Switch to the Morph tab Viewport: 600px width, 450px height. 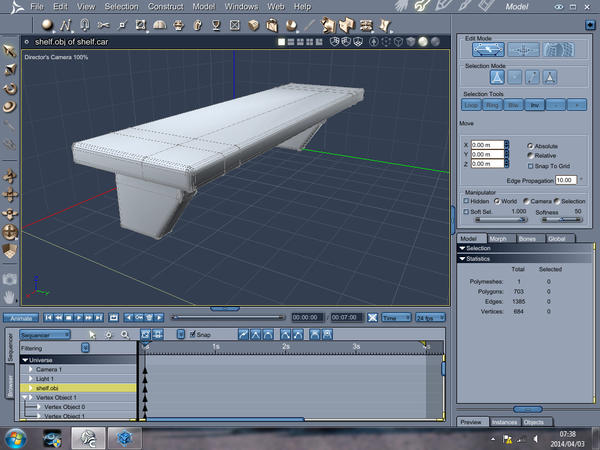click(x=497, y=238)
